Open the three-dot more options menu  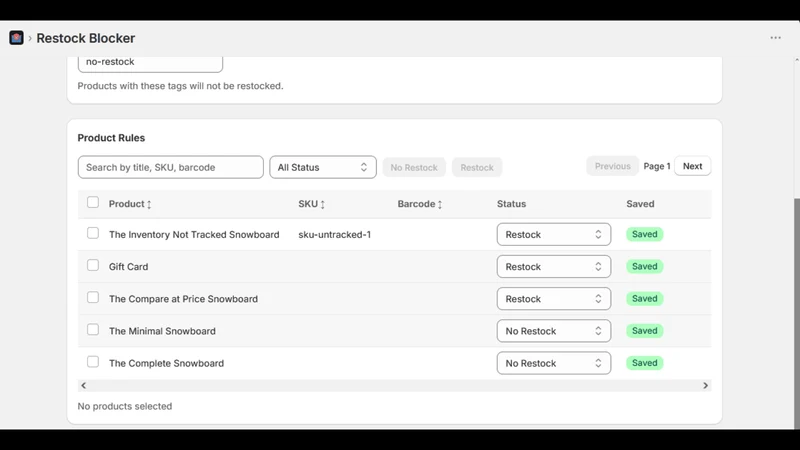click(776, 38)
